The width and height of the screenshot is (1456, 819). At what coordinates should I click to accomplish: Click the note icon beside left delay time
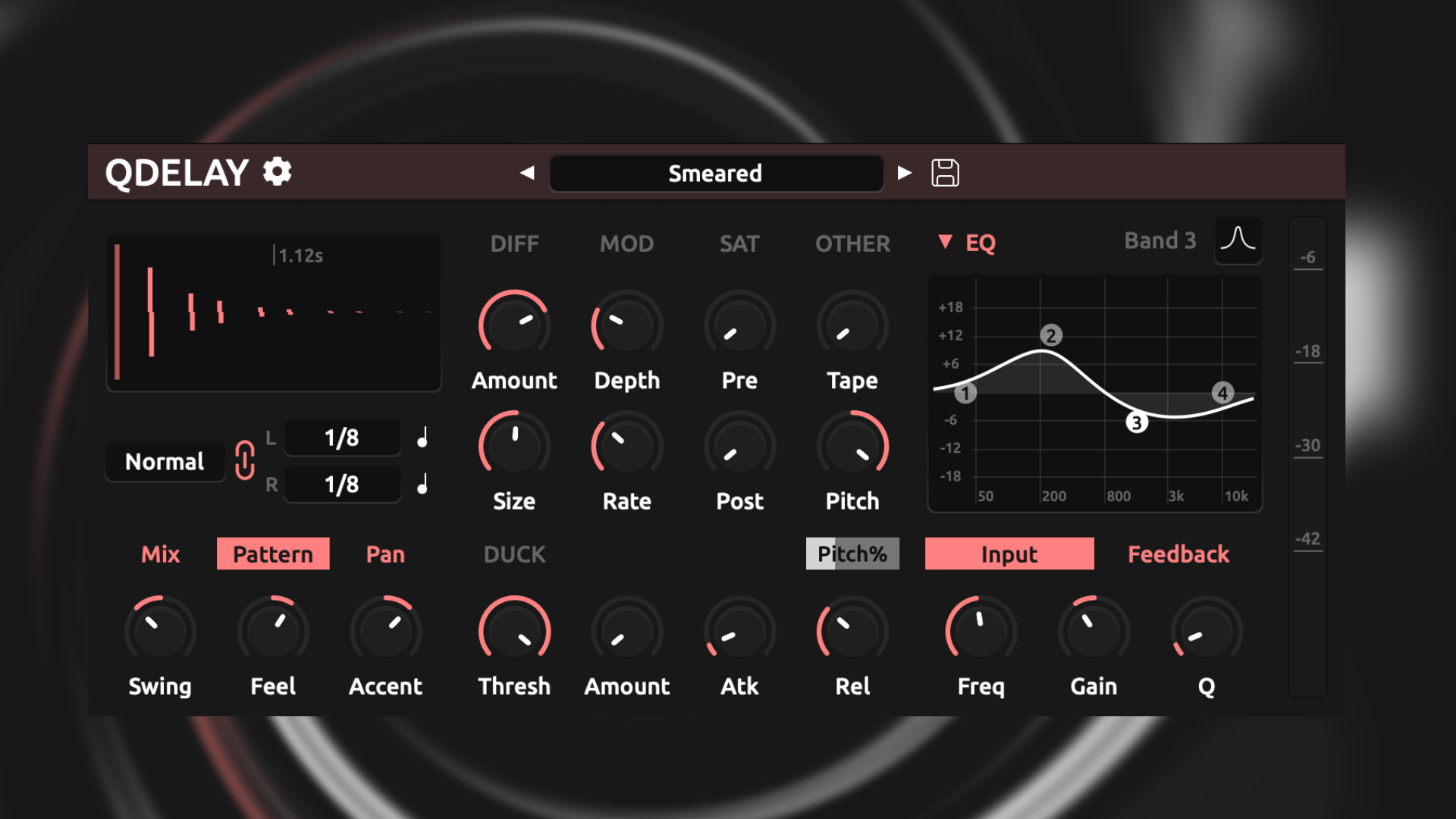tap(423, 438)
